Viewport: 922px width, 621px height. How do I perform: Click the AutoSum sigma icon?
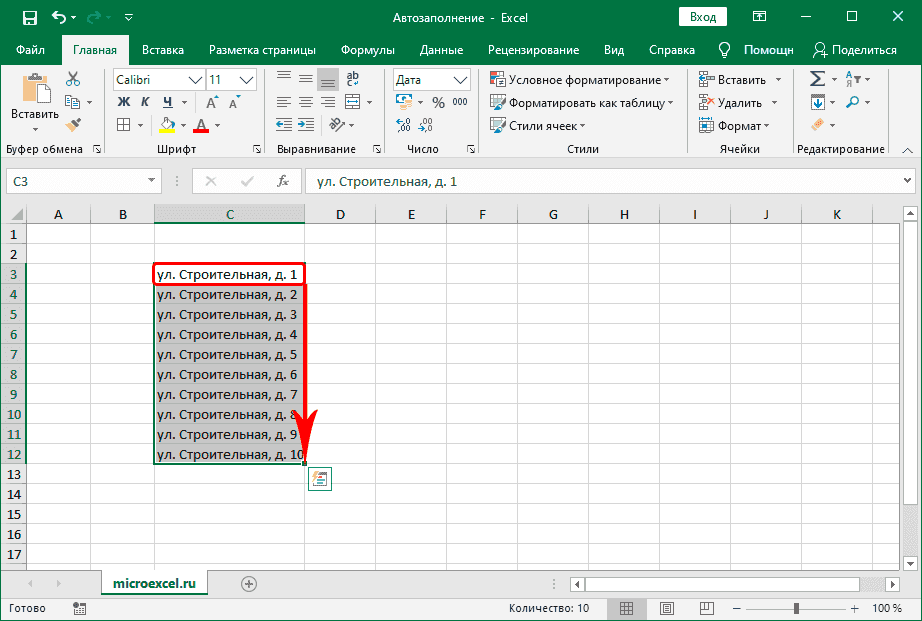[x=817, y=79]
